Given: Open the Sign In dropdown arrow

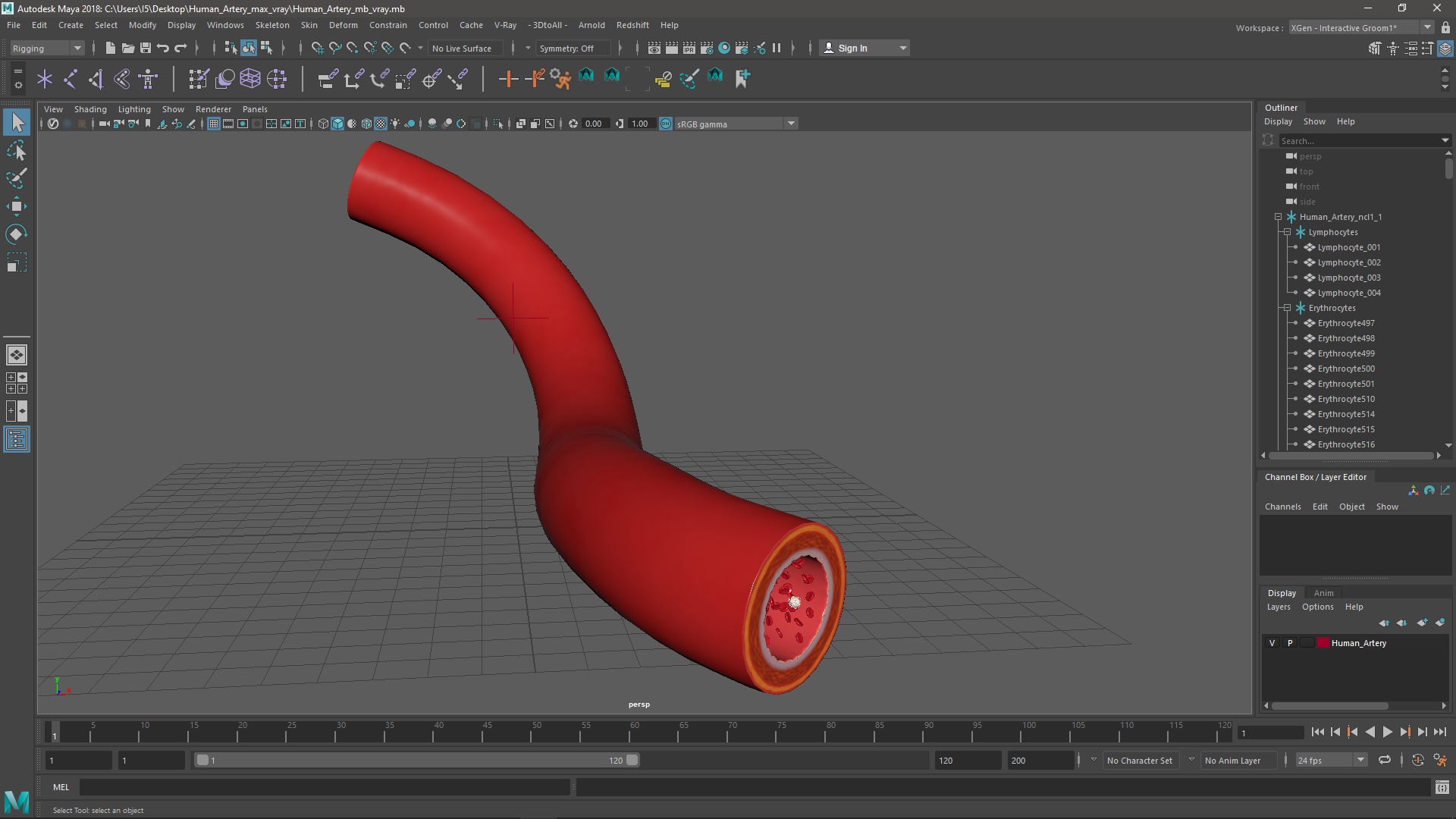Looking at the screenshot, I should point(902,48).
